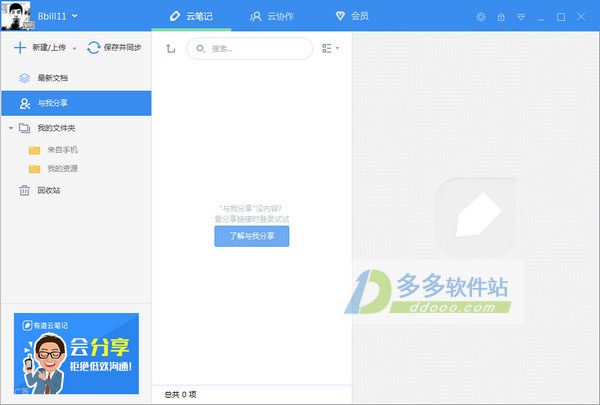Open the 会分享 advertisement banner
This screenshot has width=600, height=405.
click(x=77, y=353)
